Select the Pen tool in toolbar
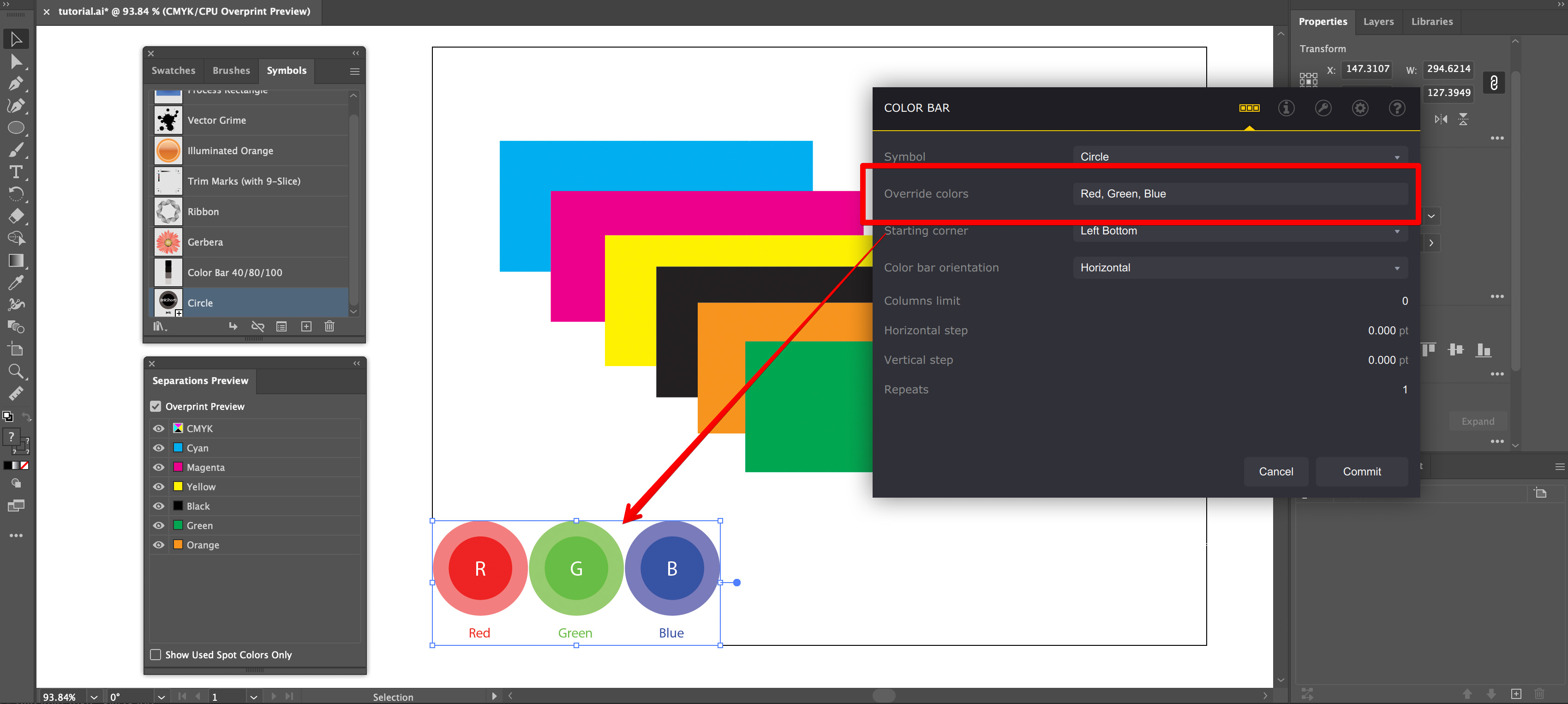The image size is (1568, 704). pos(16,83)
